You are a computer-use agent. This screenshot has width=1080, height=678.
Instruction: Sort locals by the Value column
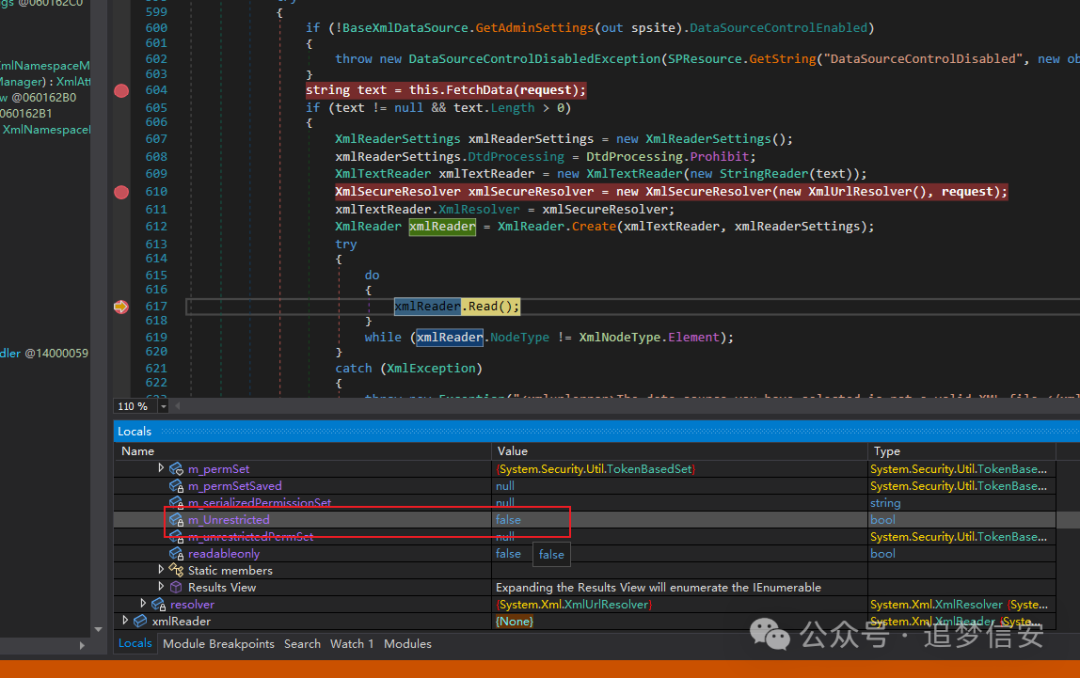coord(679,451)
